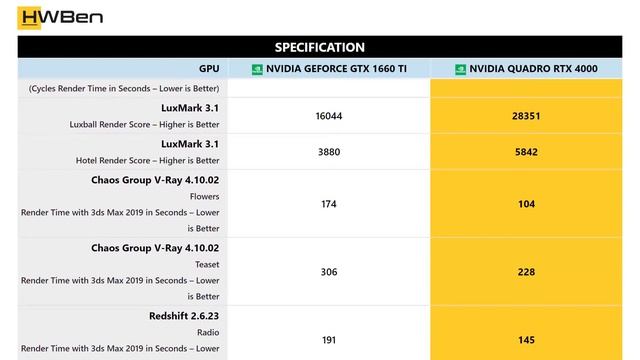This screenshot has height=360, width=640.
Task: Select the Flowers render time 104
Action: tap(526, 204)
